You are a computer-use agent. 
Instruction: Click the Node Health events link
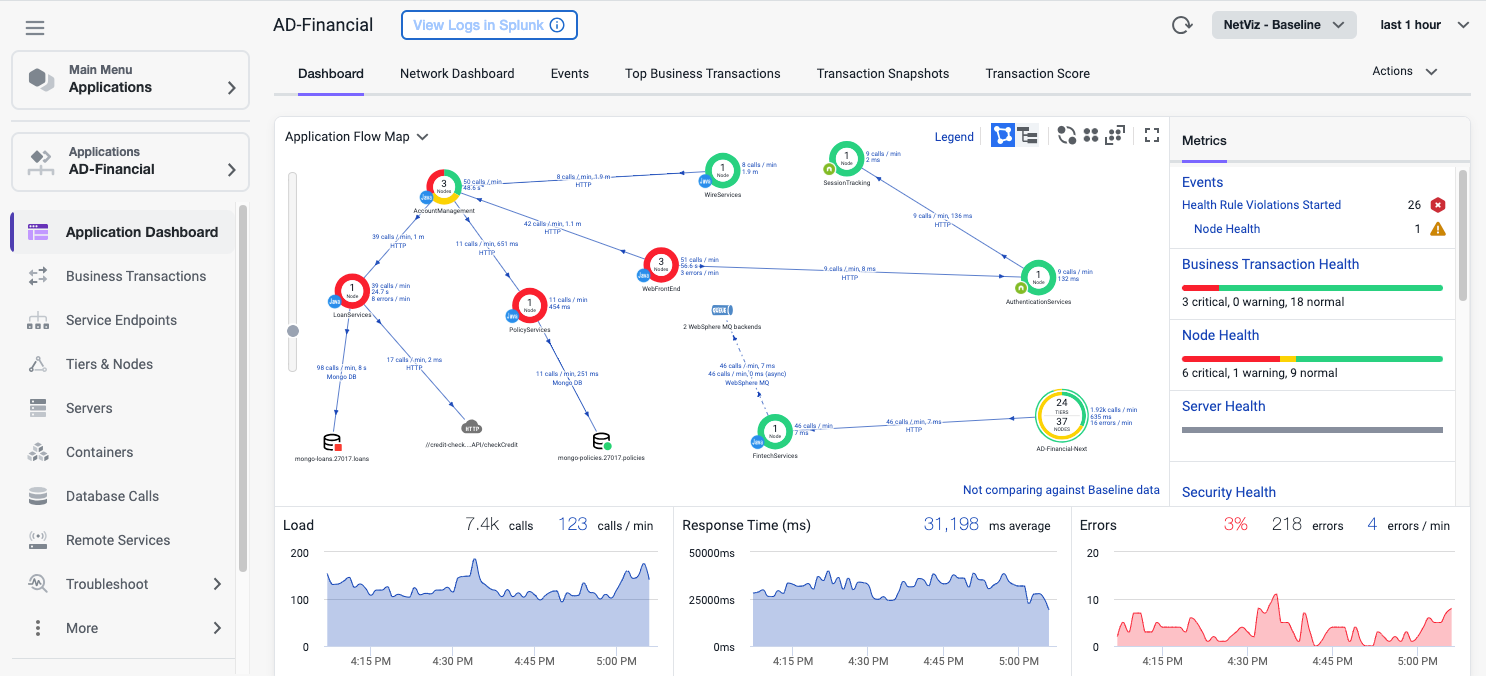1227,229
